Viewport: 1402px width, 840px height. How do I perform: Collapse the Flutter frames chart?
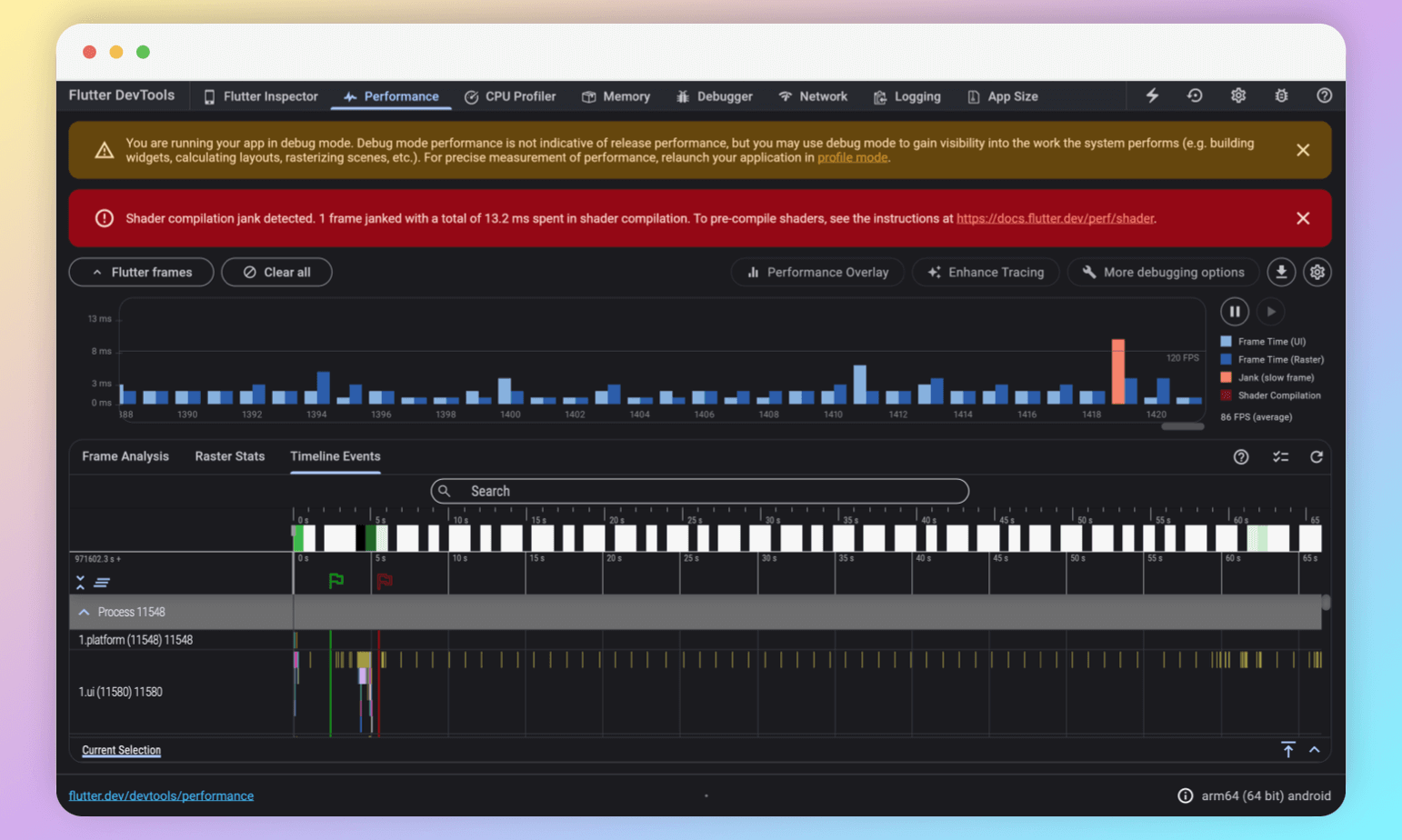pyautogui.click(x=142, y=272)
